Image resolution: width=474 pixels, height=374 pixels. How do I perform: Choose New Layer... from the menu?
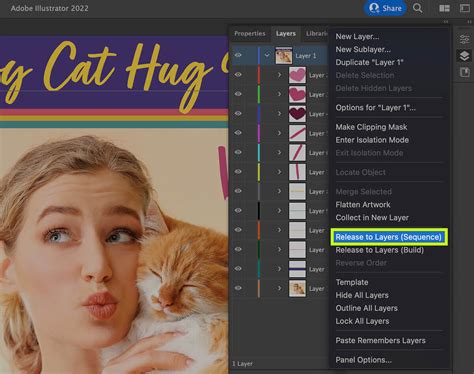(357, 36)
